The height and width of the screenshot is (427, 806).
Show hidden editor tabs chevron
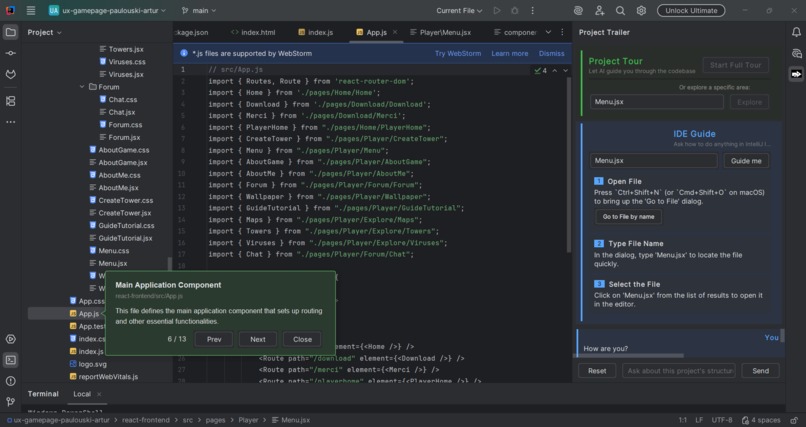point(548,32)
